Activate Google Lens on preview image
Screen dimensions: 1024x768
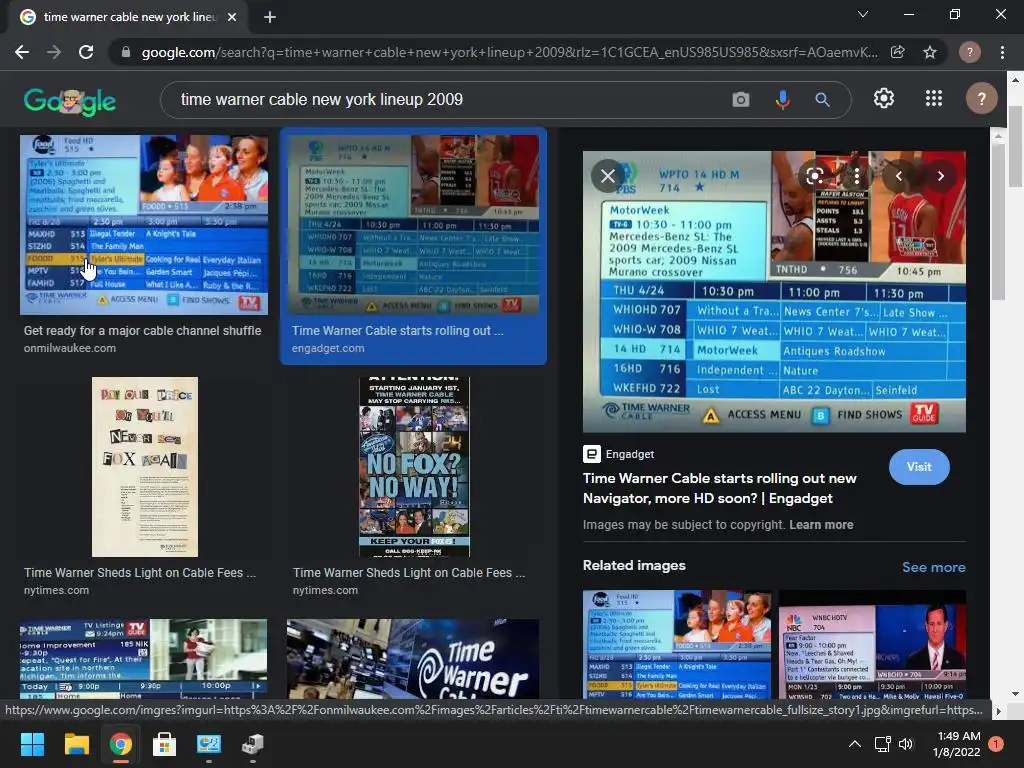coord(814,176)
